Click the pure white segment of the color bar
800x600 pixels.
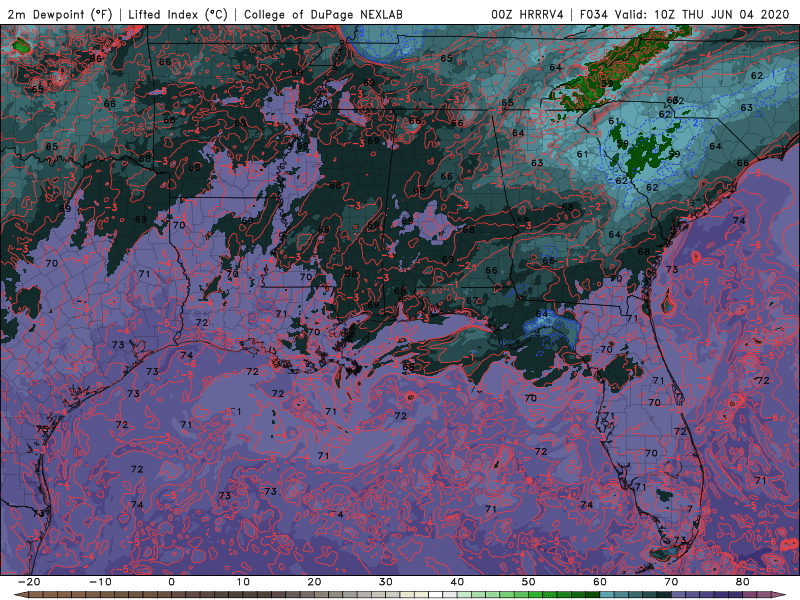pyautogui.click(x=435, y=594)
